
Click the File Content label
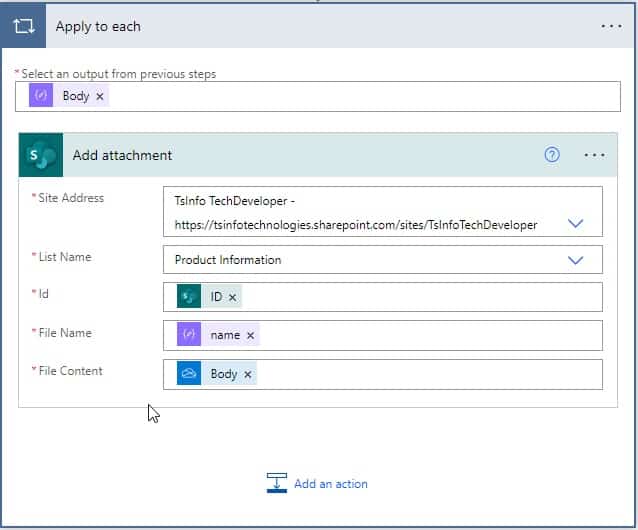70,371
